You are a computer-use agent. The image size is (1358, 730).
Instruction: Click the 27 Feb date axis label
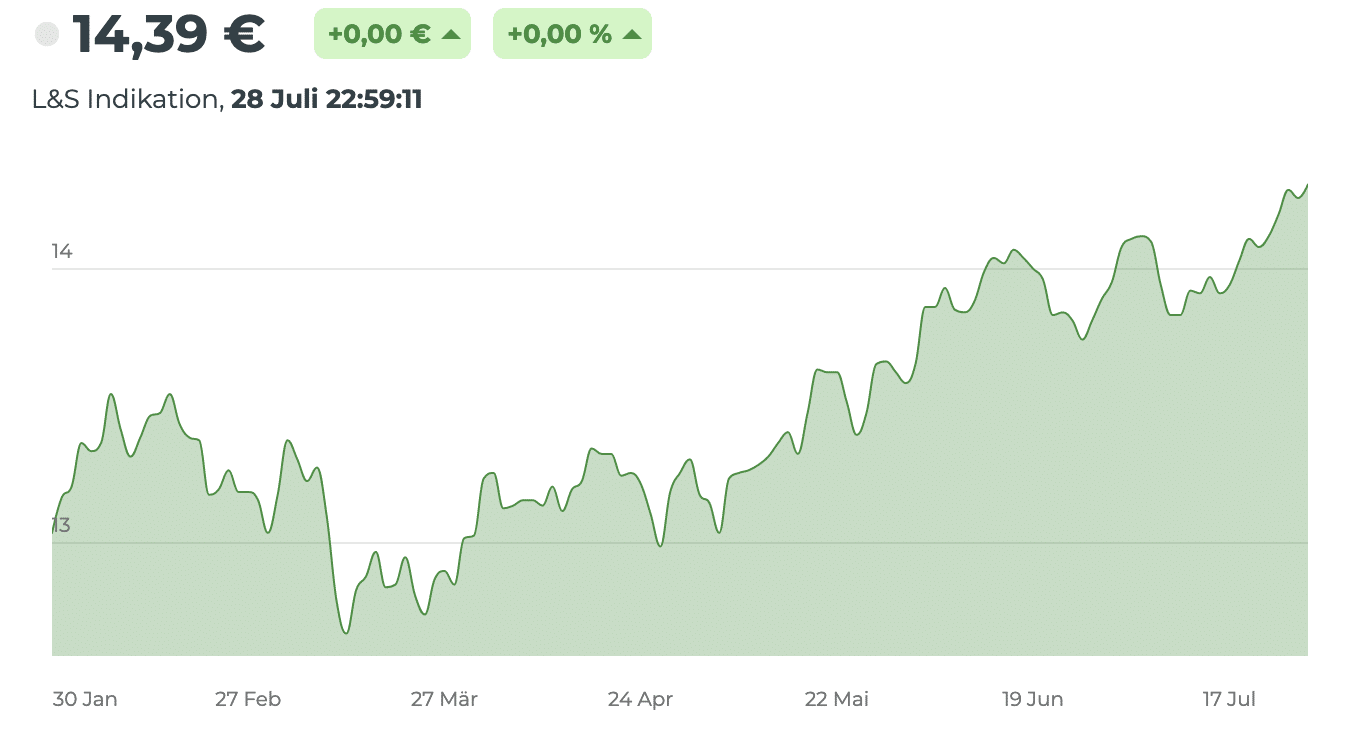click(248, 699)
